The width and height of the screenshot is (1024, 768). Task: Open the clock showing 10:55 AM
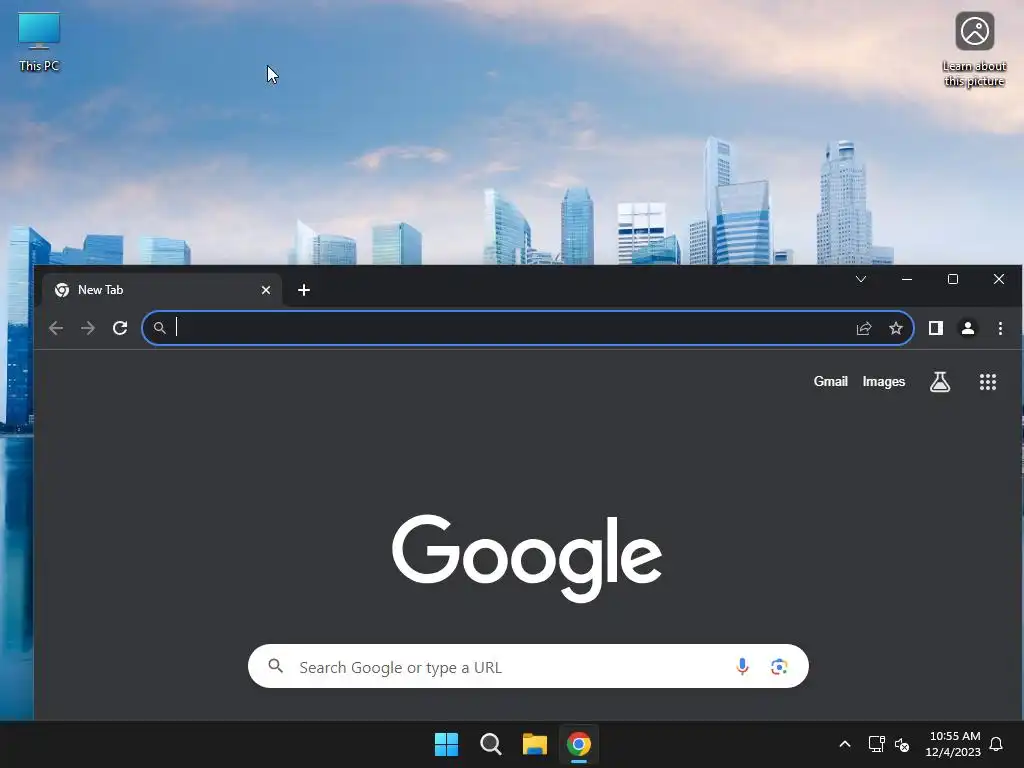pos(953,744)
